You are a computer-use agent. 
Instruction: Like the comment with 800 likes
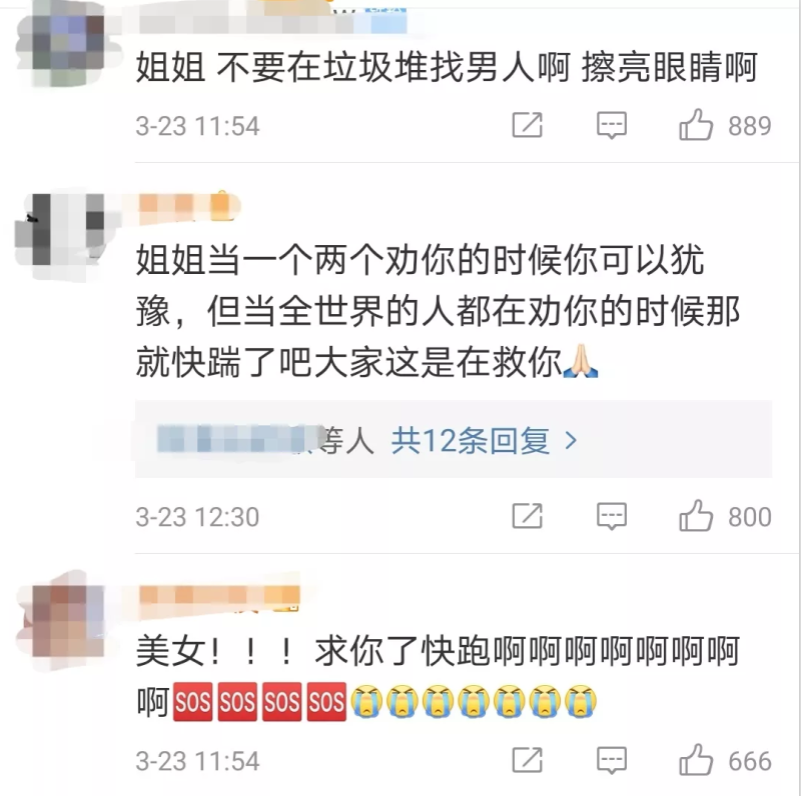click(696, 516)
